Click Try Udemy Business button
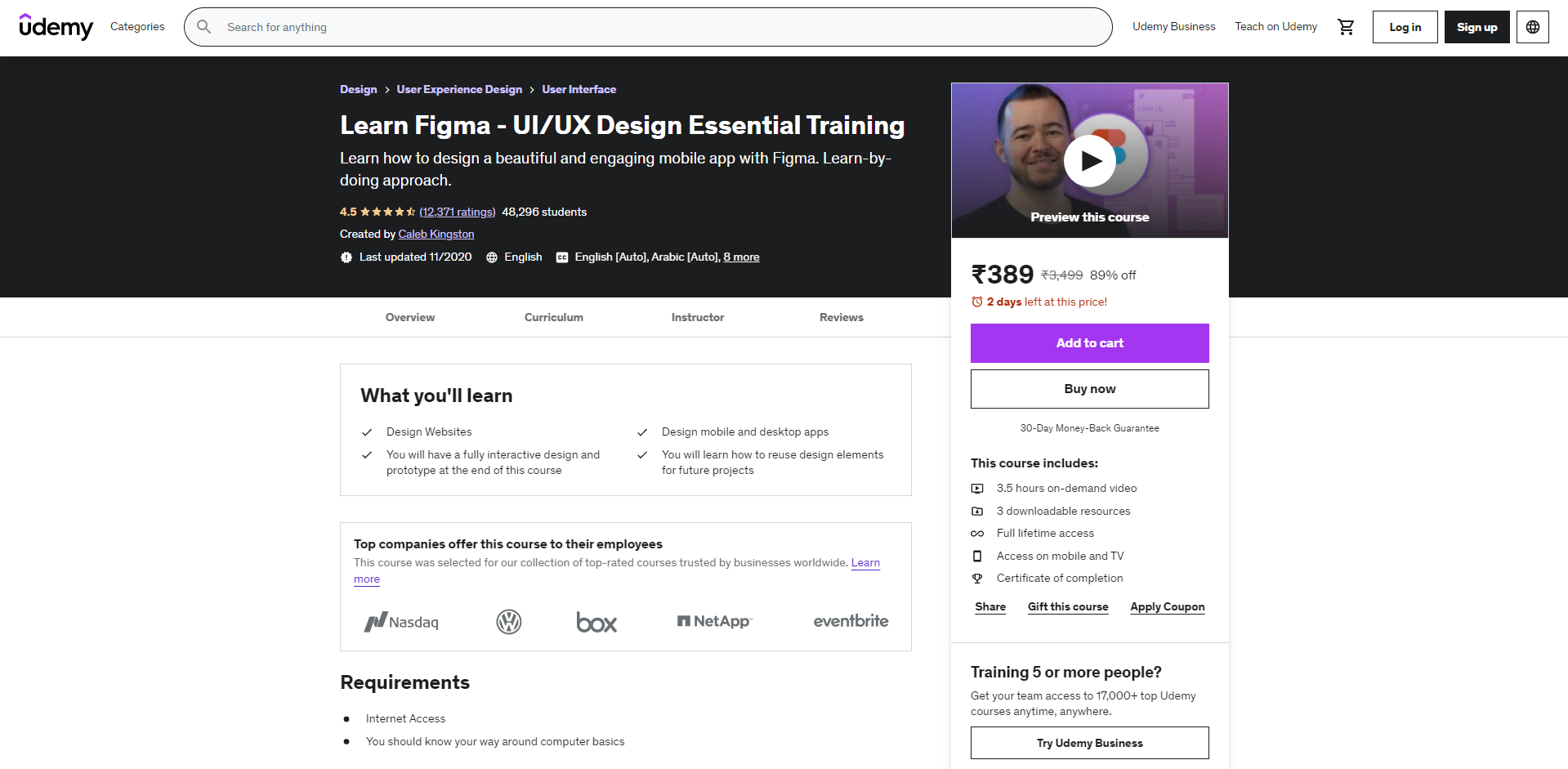Screen dimensions: 1568x769 coord(1089,743)
